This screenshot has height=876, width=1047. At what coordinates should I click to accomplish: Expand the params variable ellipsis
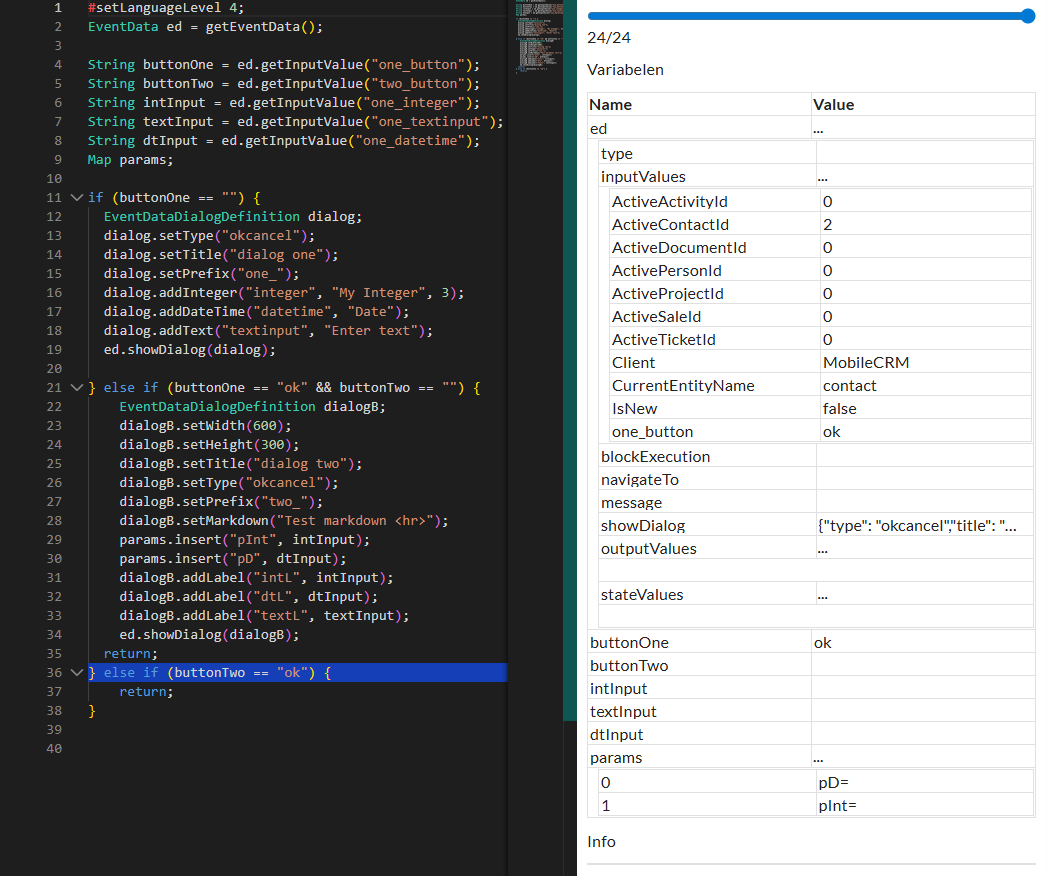(818, 758)
